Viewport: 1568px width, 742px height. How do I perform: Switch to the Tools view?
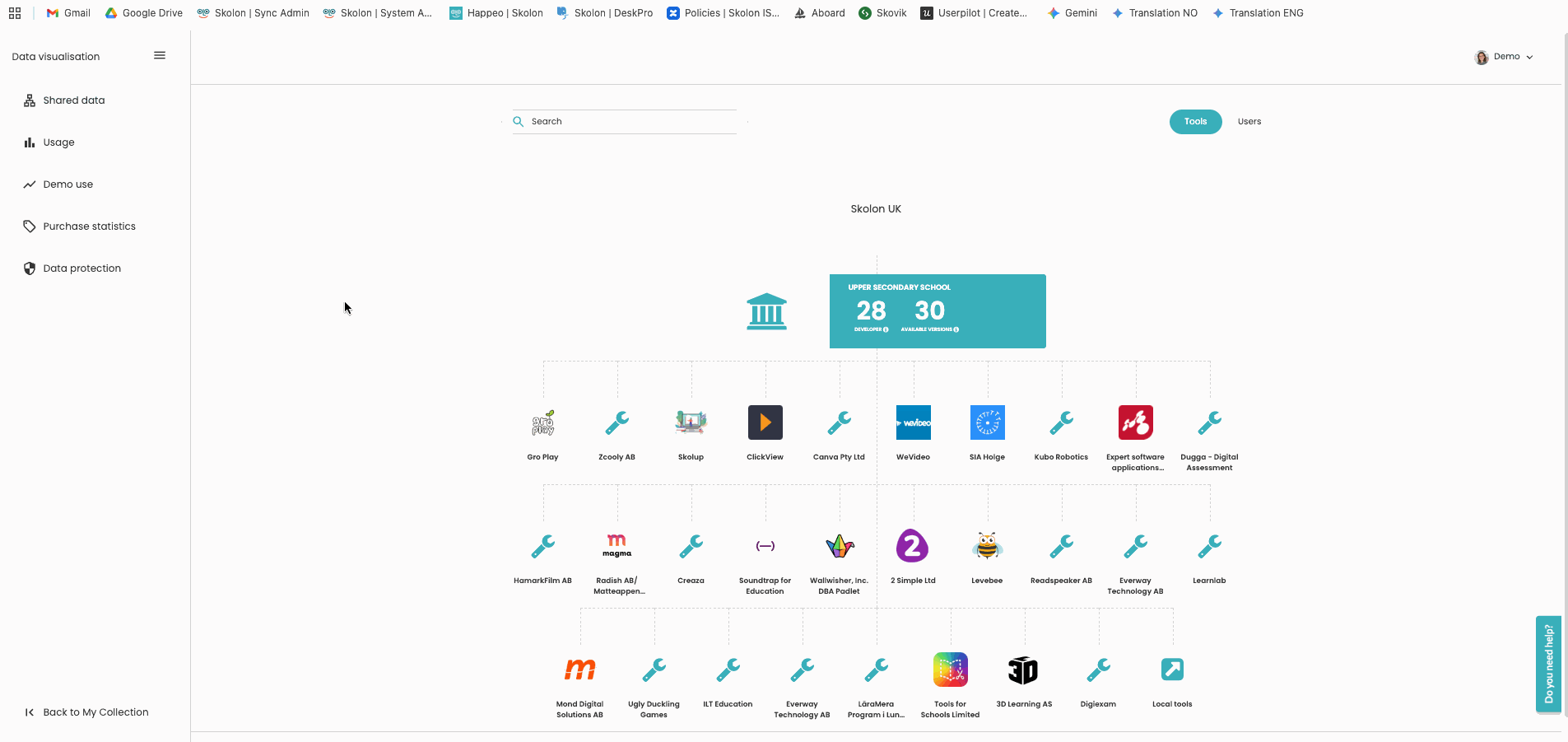click(x=1195, y=122)
